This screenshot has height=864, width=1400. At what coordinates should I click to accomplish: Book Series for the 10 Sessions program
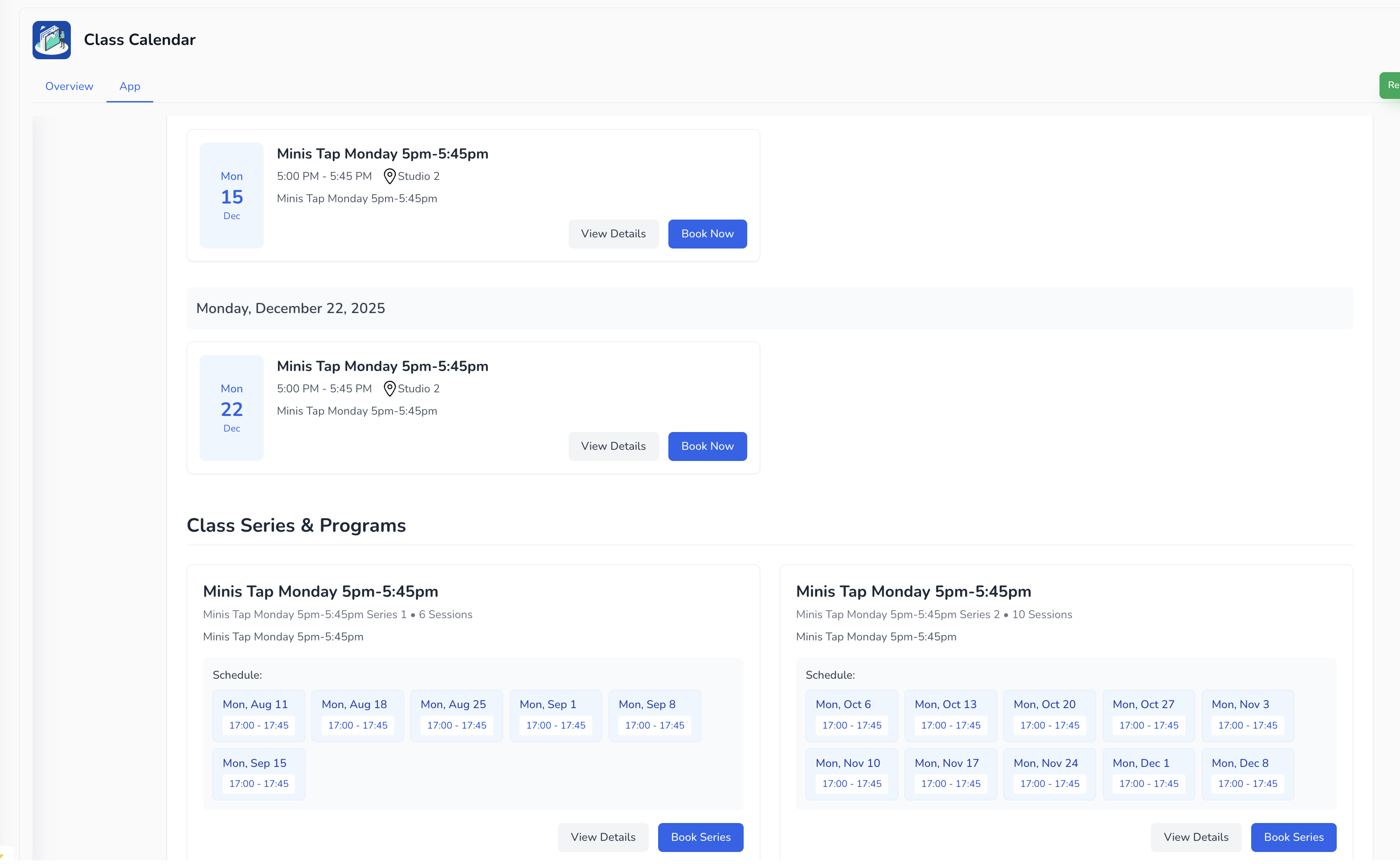coord(1293,838)
